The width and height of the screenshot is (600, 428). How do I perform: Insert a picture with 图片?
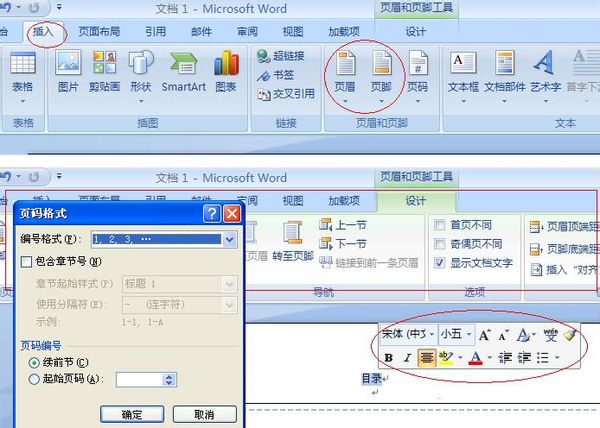[x=68, y=73]
